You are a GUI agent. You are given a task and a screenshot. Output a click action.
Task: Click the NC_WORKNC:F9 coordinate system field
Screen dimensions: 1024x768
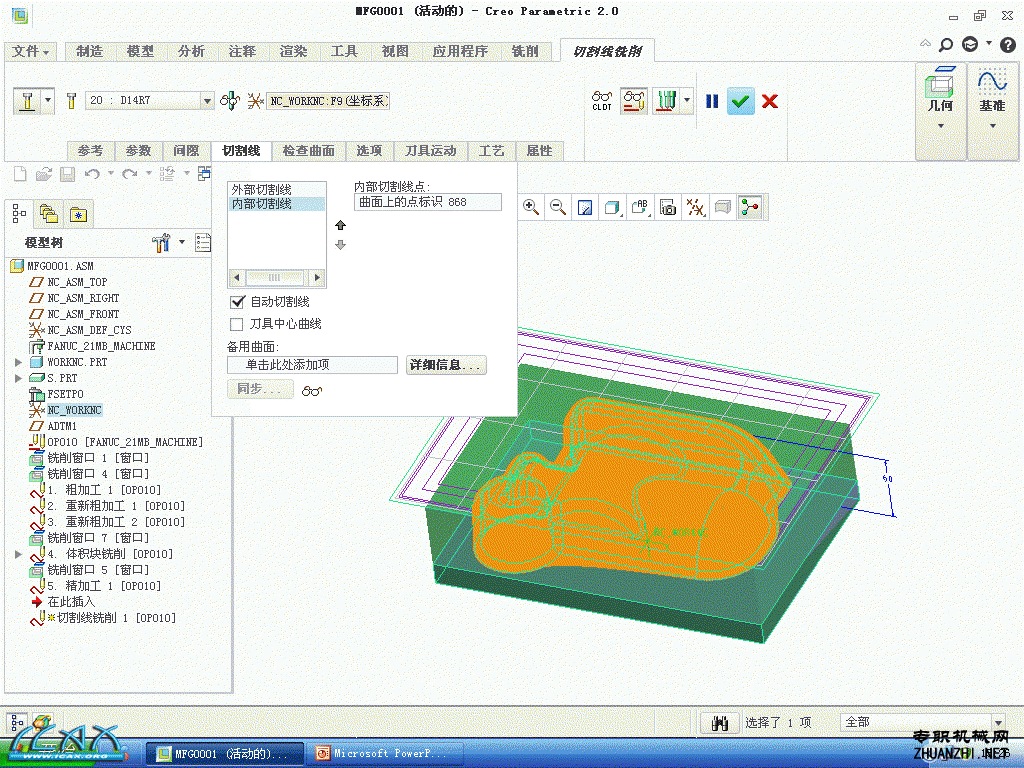click(328, 101)
